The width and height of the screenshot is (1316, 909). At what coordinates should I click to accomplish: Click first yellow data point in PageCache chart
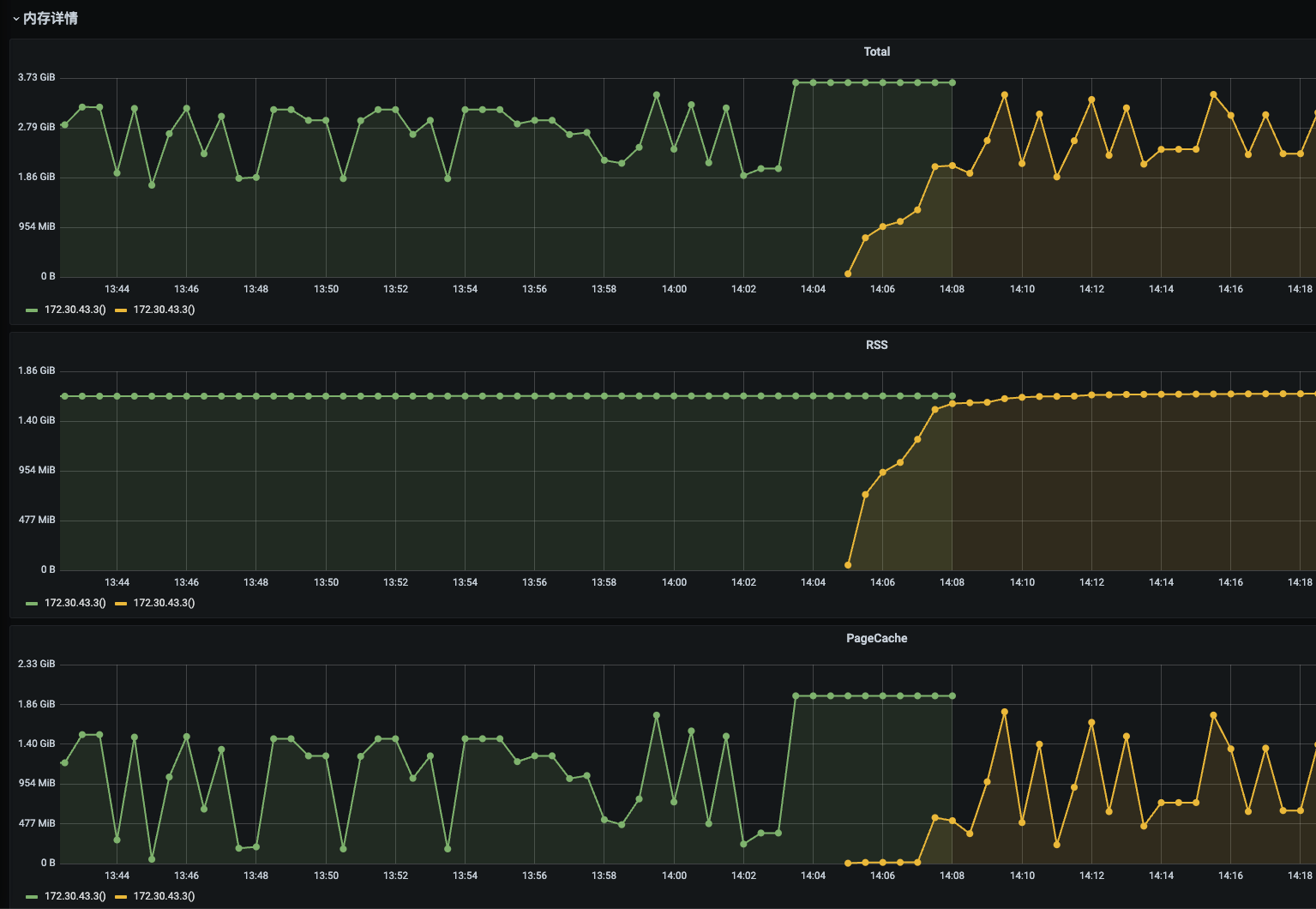point(848,863)
